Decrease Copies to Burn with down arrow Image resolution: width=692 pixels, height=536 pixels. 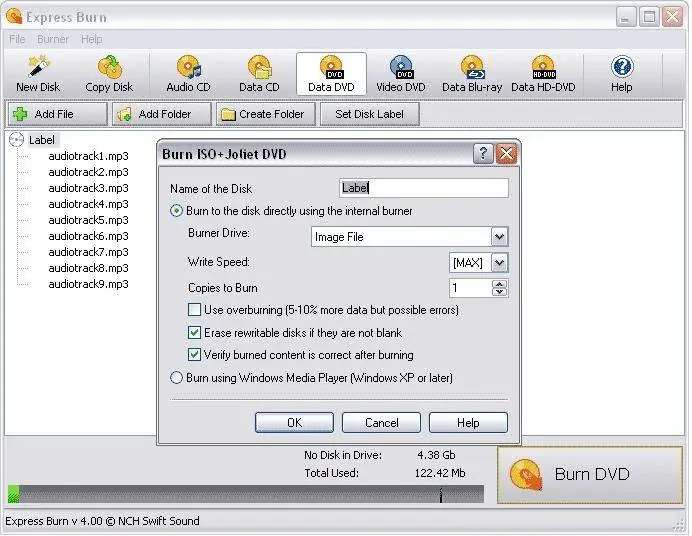click(x=500, y=292)
